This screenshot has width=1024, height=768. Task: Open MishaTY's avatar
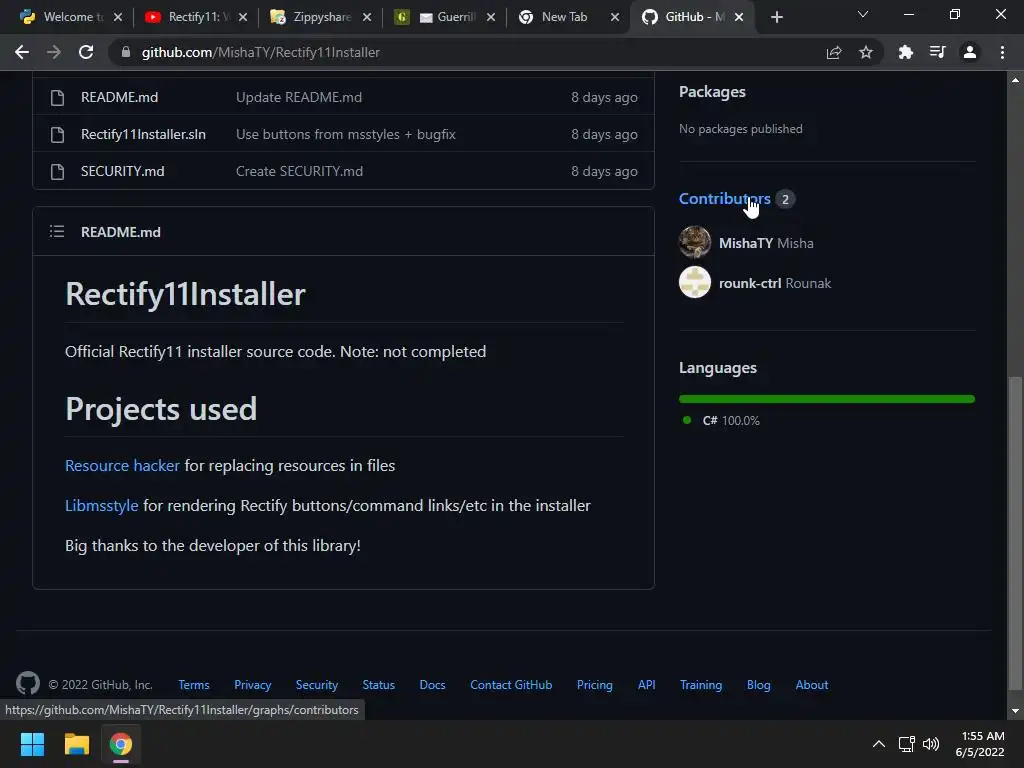coord(695,242)
